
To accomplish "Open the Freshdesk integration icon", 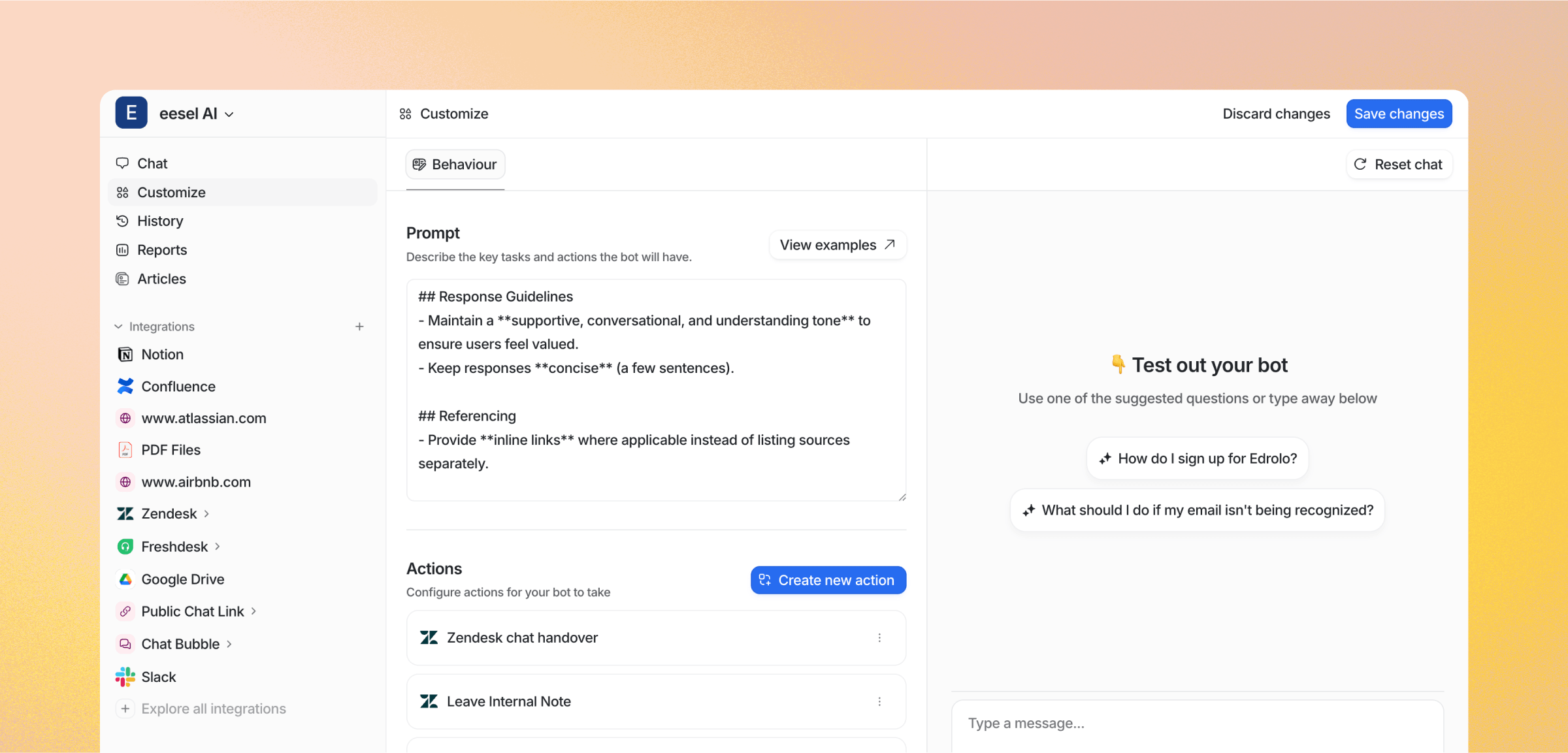I will tap(125, 546).
